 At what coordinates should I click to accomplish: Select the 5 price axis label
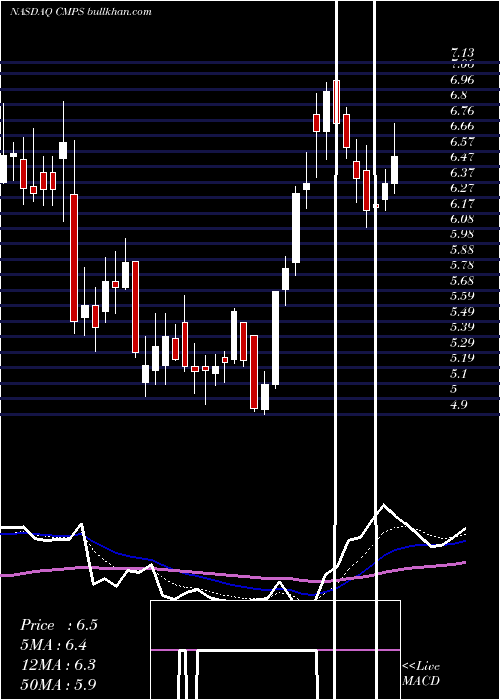tap(454, 389)
